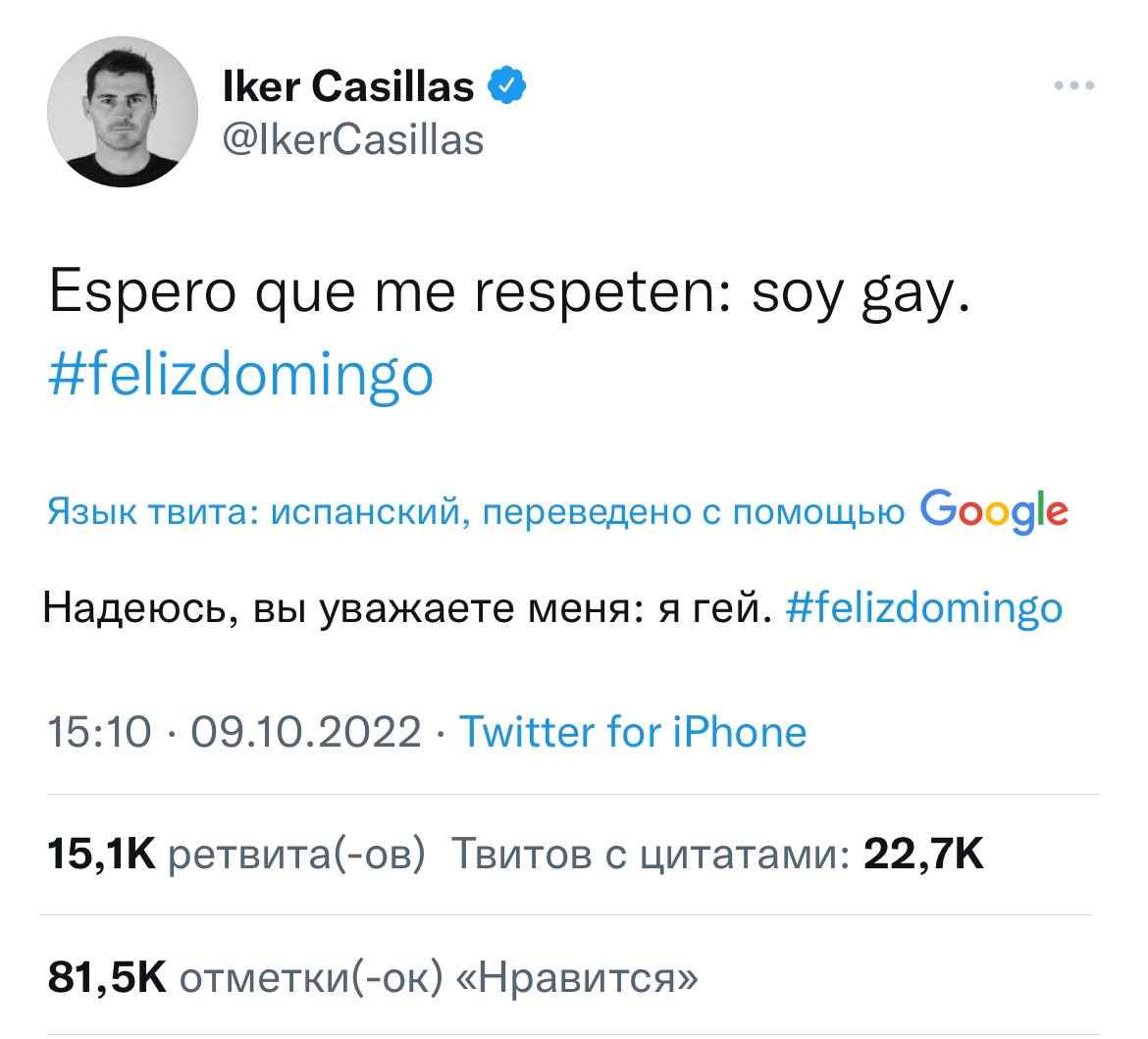Open #felizdomingo hashtag in the original tweet
The width and height of the screenshot is (1148, 1039).
pos(241,375)
